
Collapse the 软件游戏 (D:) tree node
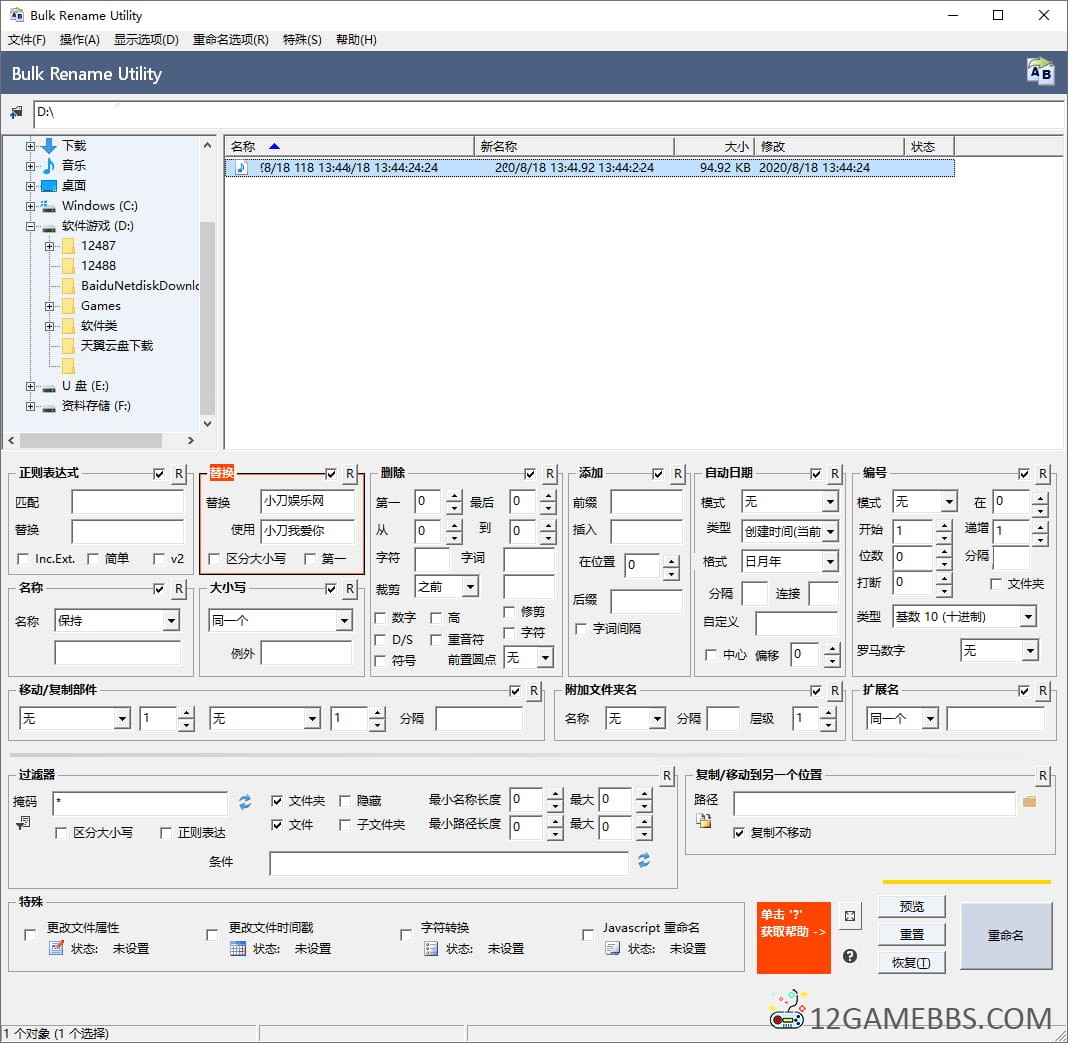(31, 226)
